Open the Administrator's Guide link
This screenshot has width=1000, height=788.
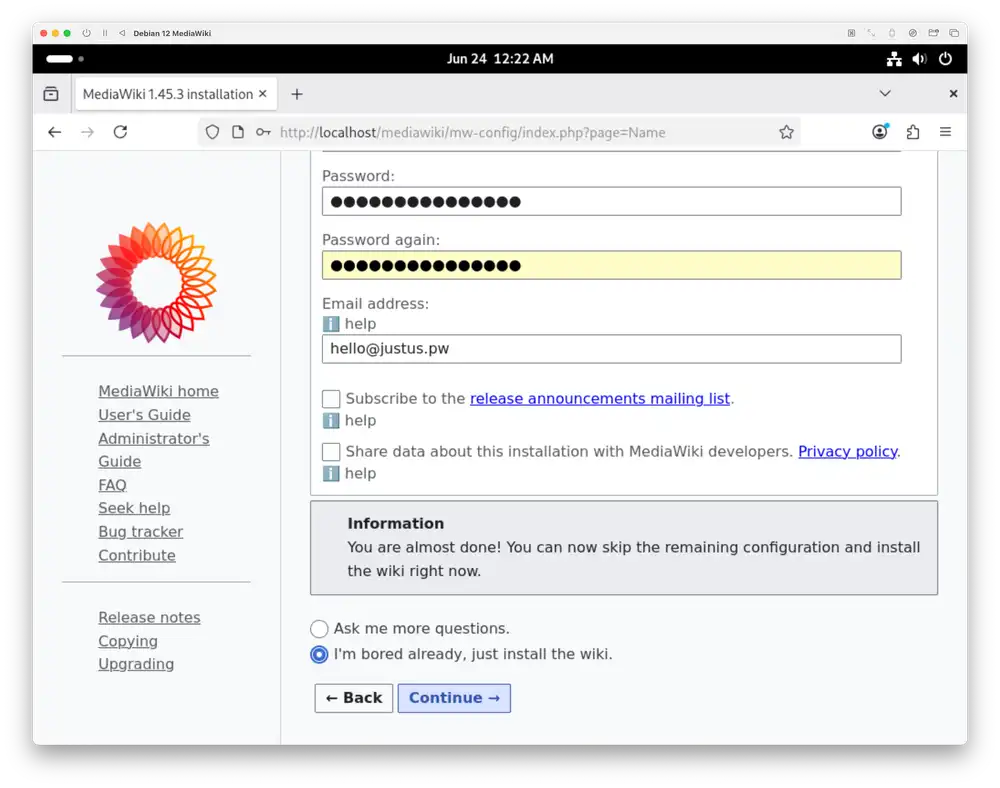click(x=154, y=450)
